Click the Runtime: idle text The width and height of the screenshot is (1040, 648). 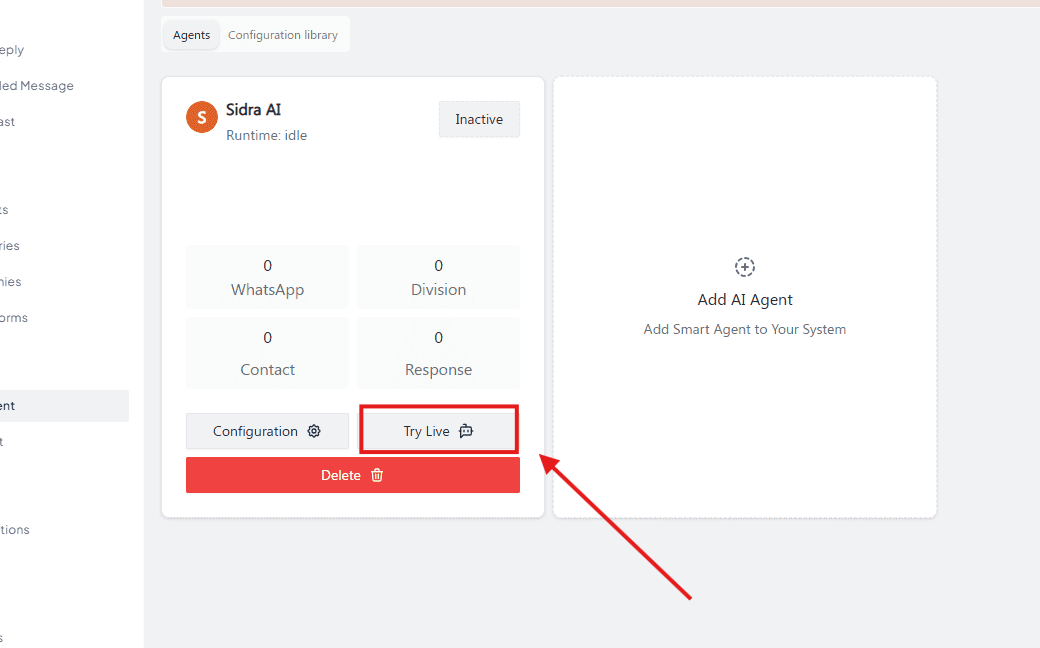(x=267, y=135)
